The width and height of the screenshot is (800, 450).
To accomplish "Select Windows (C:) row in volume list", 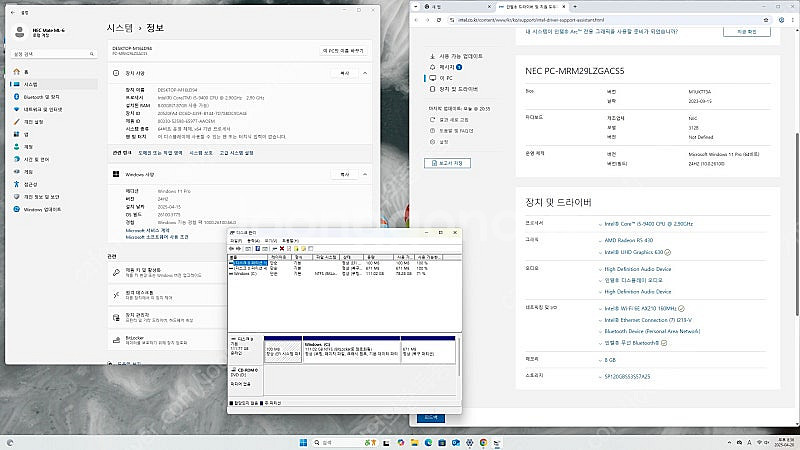I will (344, 274).
